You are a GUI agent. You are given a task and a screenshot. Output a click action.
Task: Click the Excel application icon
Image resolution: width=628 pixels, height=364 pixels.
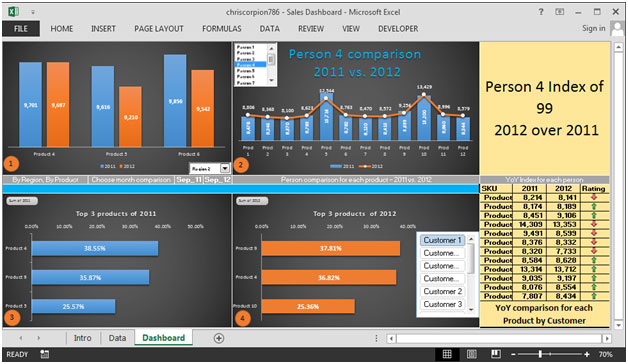[x=14, y=12]
